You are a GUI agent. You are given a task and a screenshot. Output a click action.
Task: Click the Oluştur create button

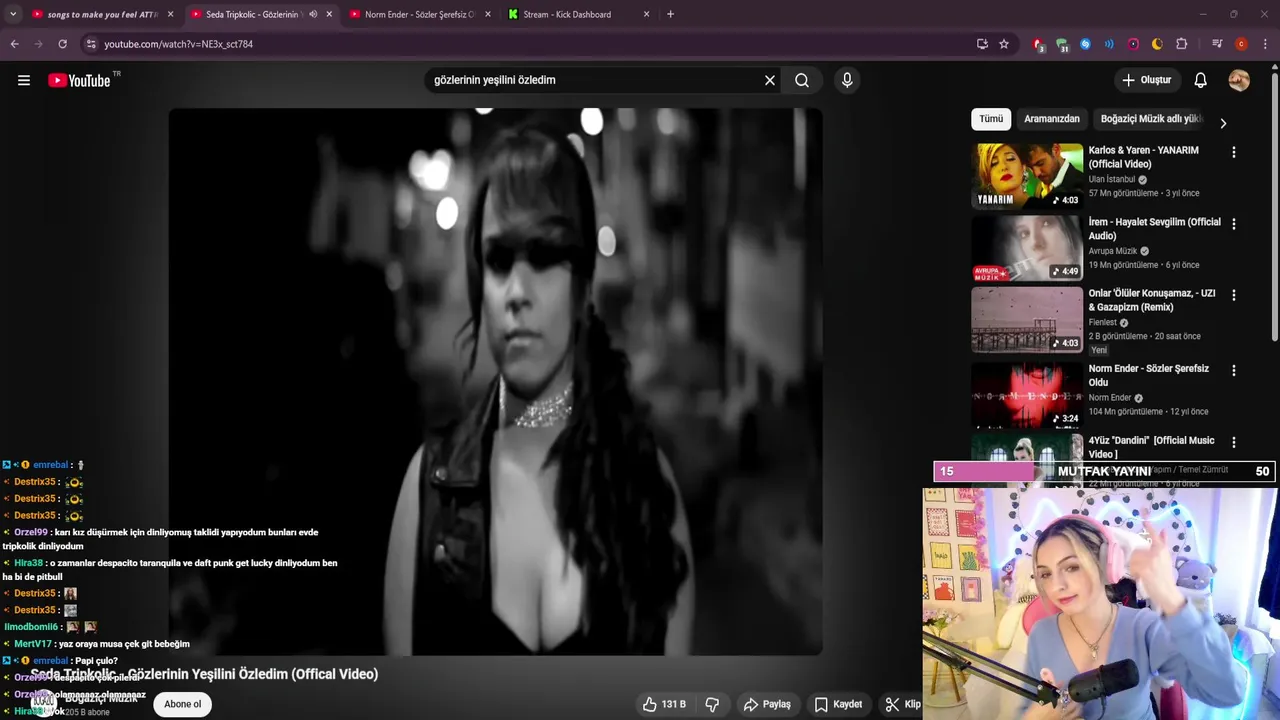[1146, 80]
